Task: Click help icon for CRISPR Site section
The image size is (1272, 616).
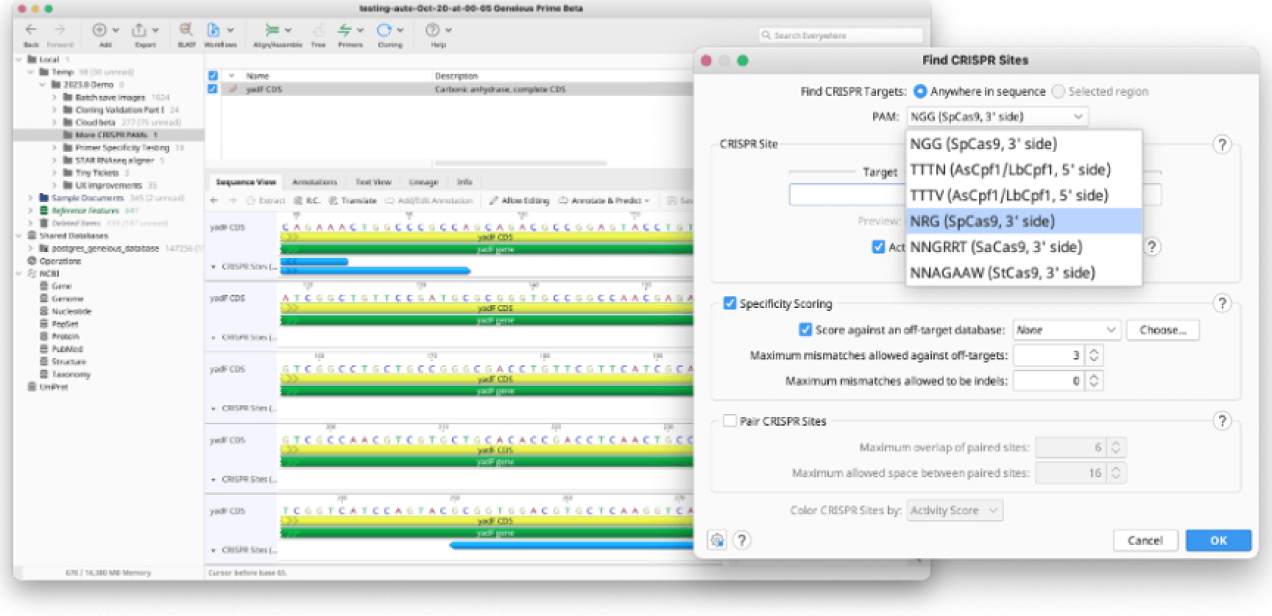Action: tap(1221, 144)
